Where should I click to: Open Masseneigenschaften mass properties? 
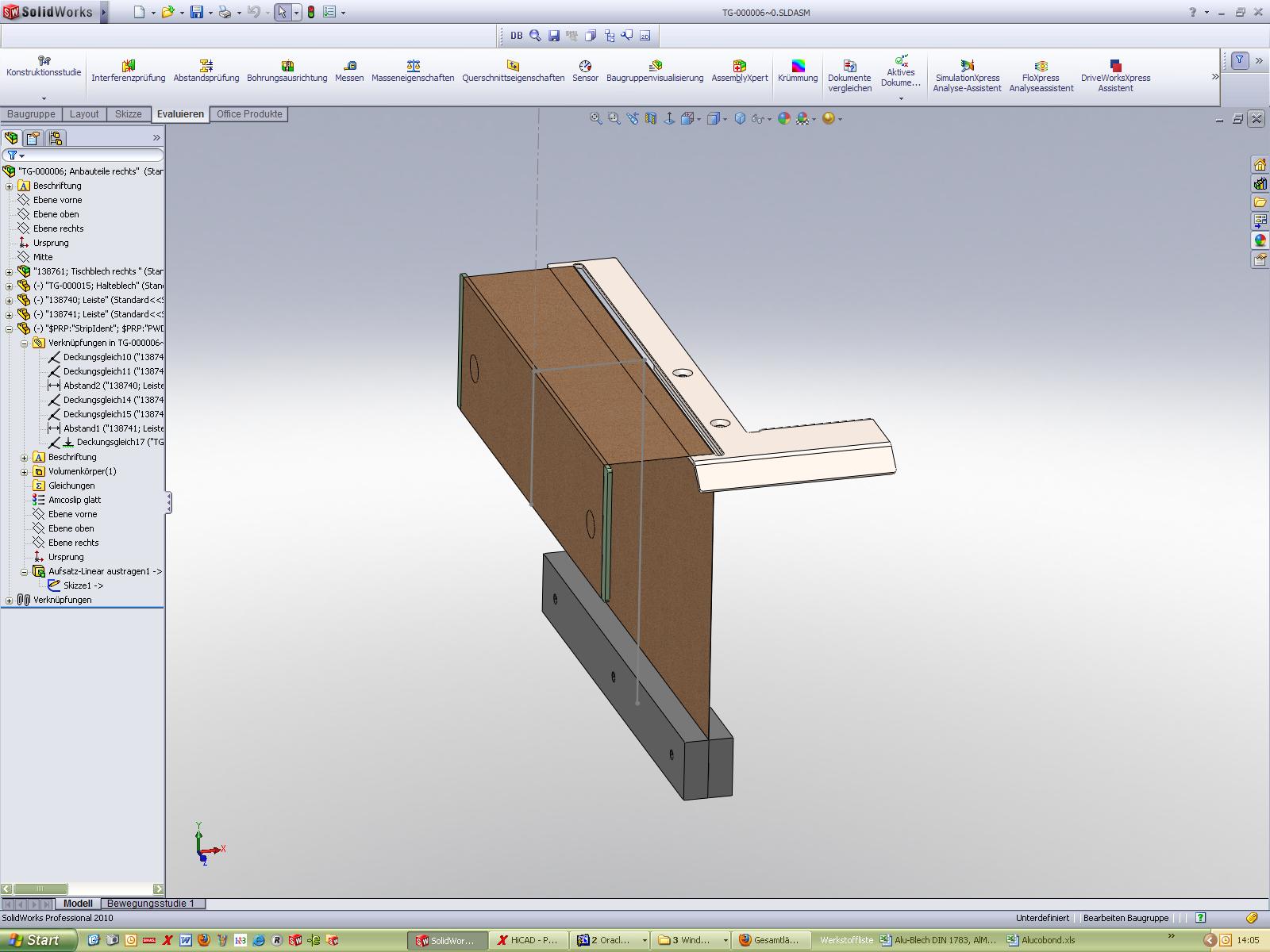point(413,71)
